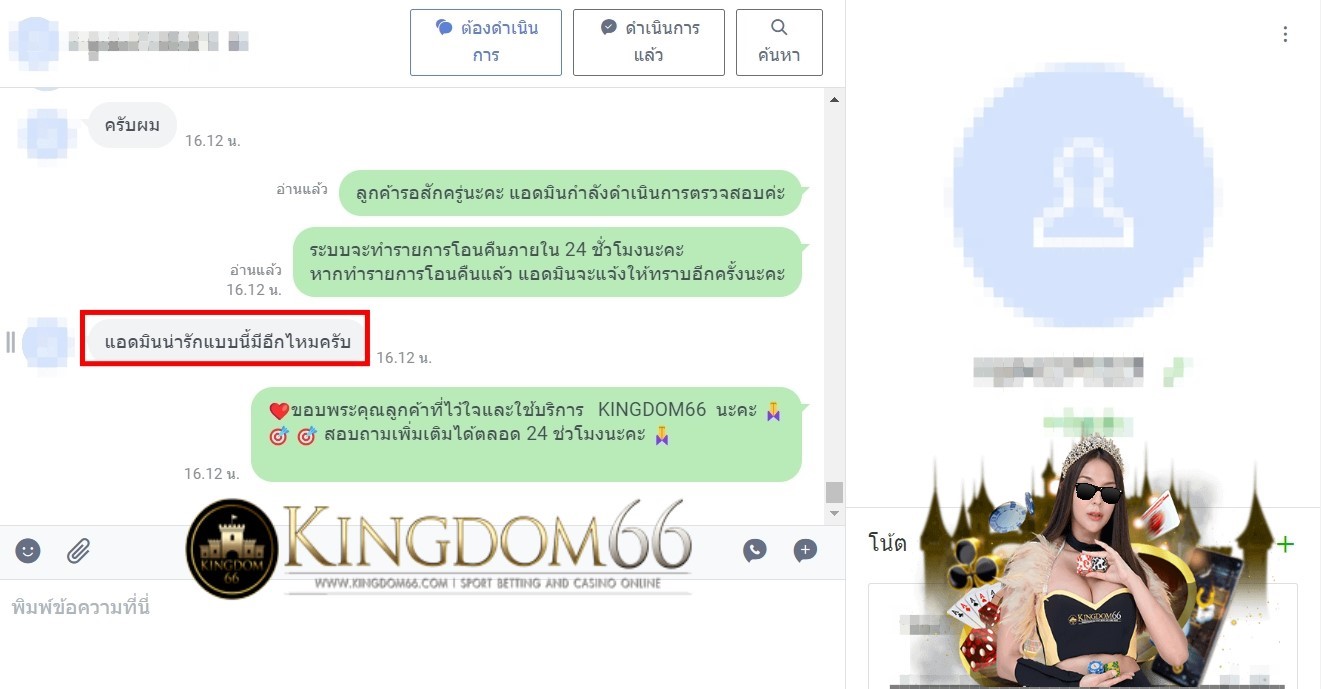Mark chat as ต้องดำเนินการ
Image resolution: width=1321 pixels, height=689 pixels.
tap(486, 42)
